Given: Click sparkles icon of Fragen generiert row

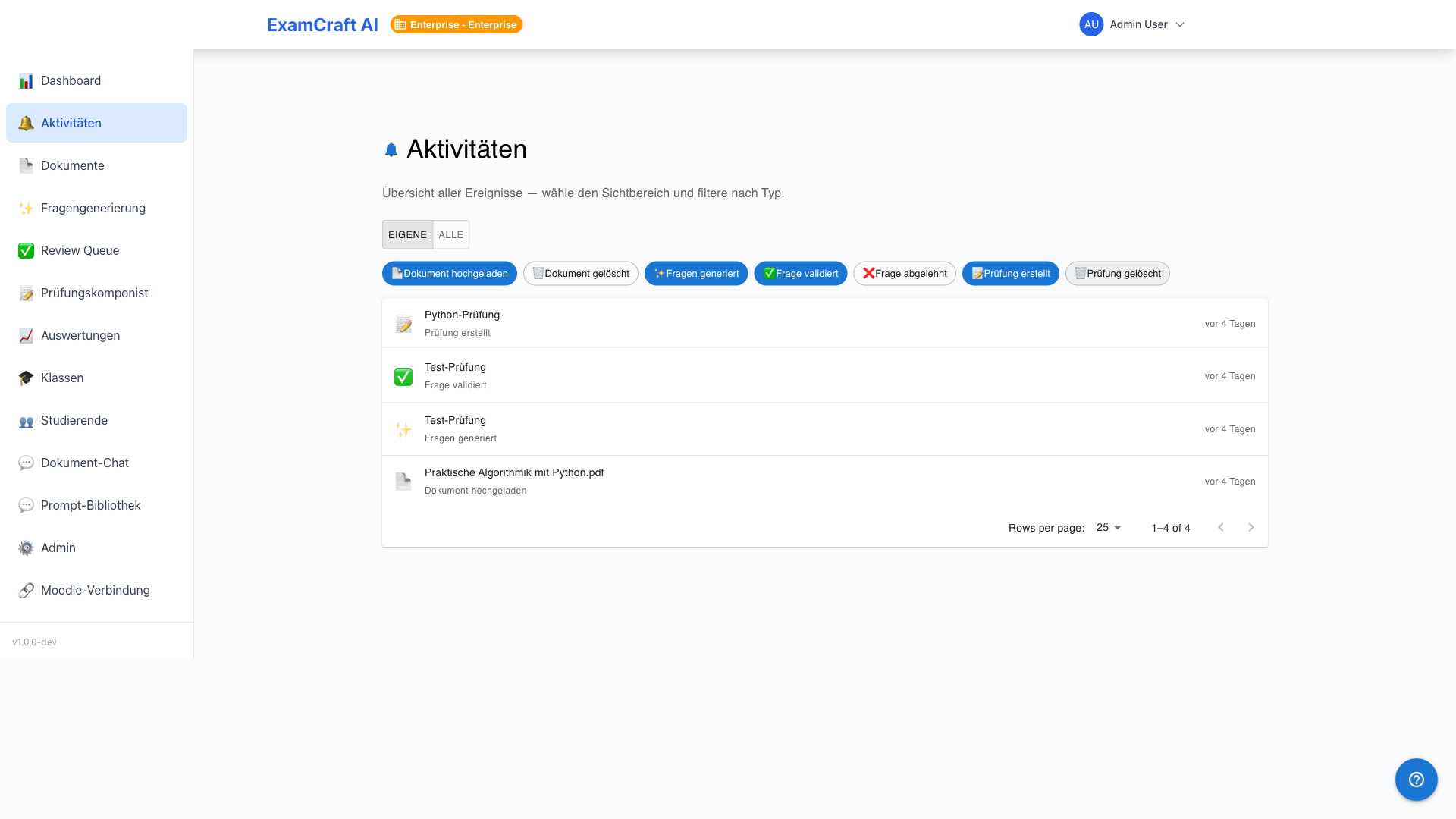Looking at the screenshot, I should pos(403,430).
